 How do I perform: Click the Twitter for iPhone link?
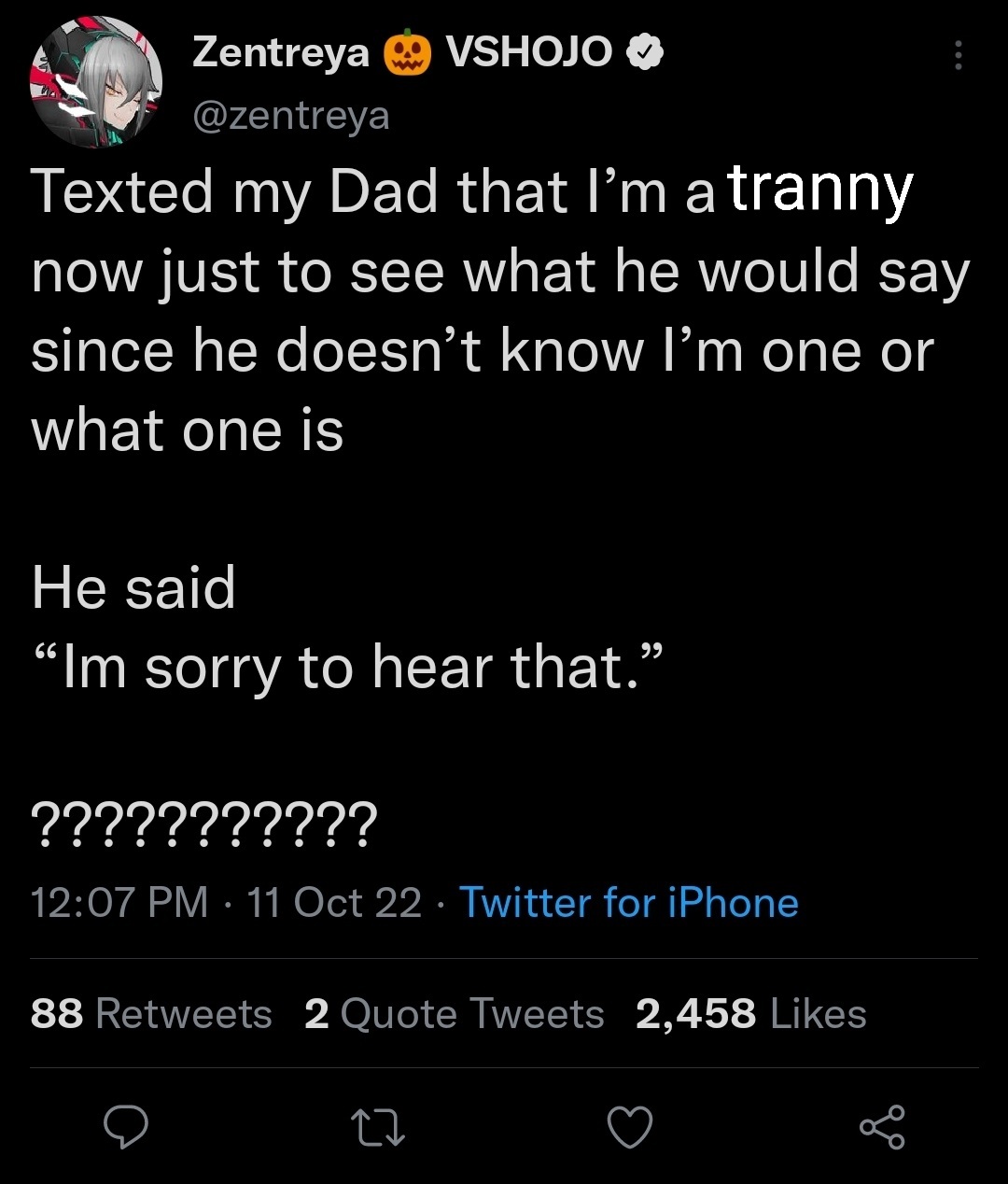(629, 903)
